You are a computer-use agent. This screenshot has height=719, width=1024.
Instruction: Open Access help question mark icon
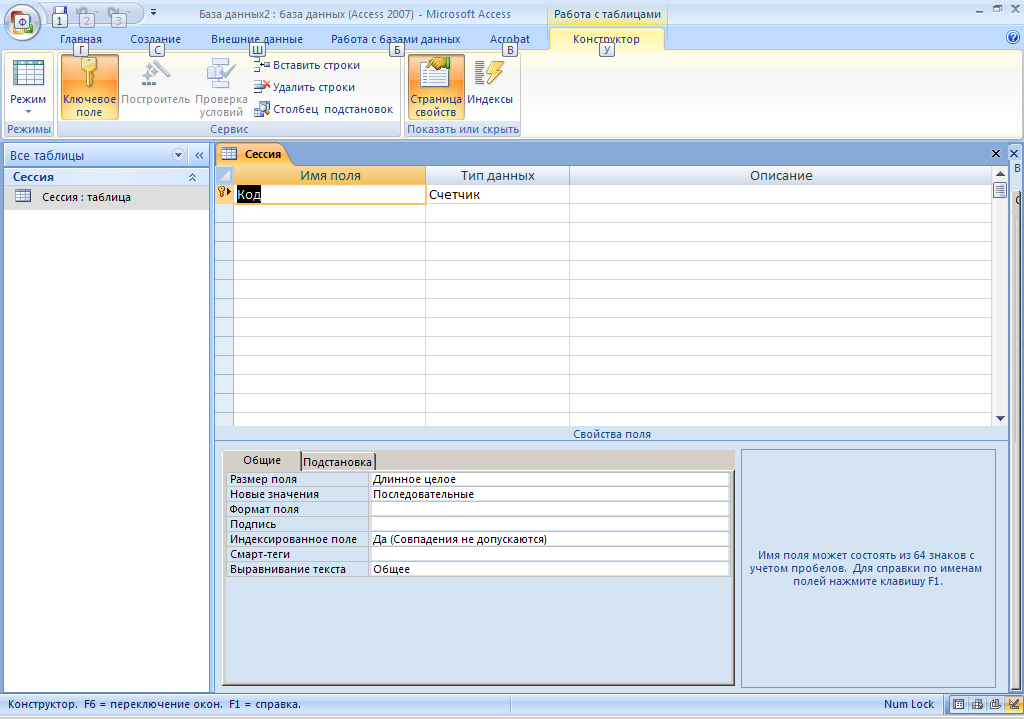[x=1013, y=38]
